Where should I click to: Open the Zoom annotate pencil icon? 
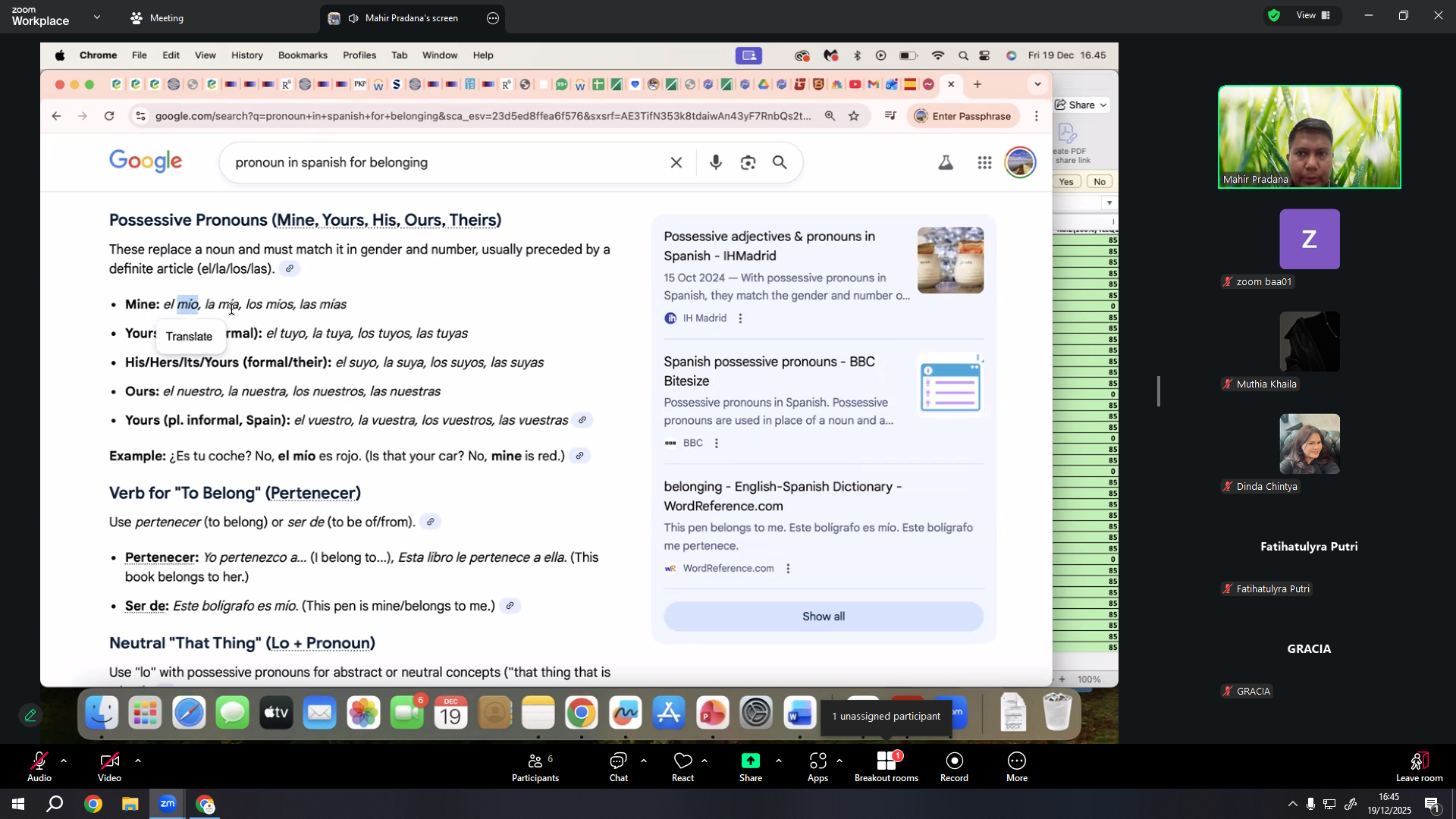[30, 715]
